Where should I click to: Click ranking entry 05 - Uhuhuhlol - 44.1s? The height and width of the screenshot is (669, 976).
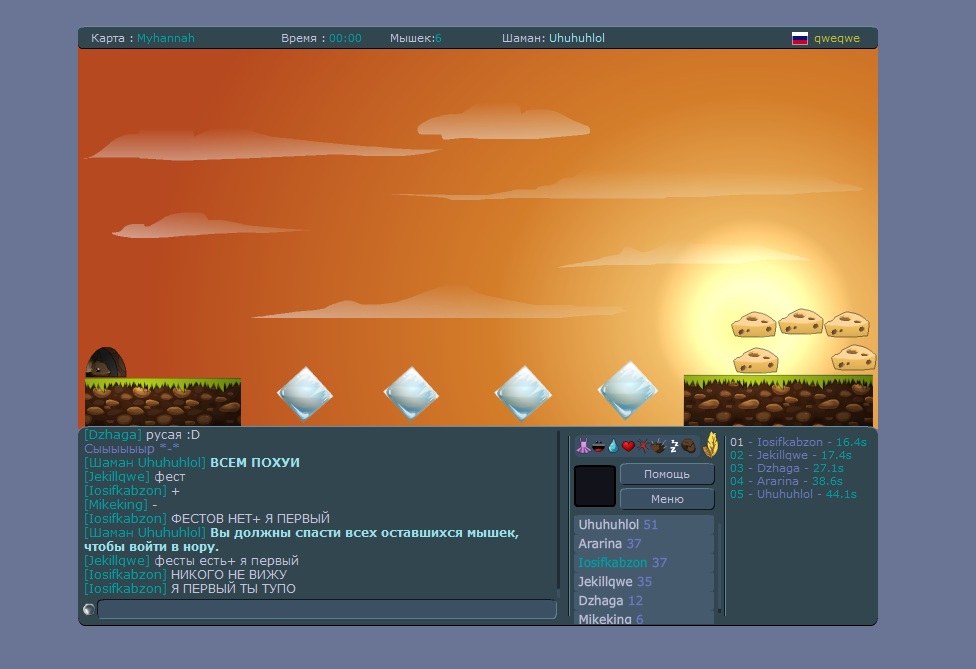click(793, 494)
